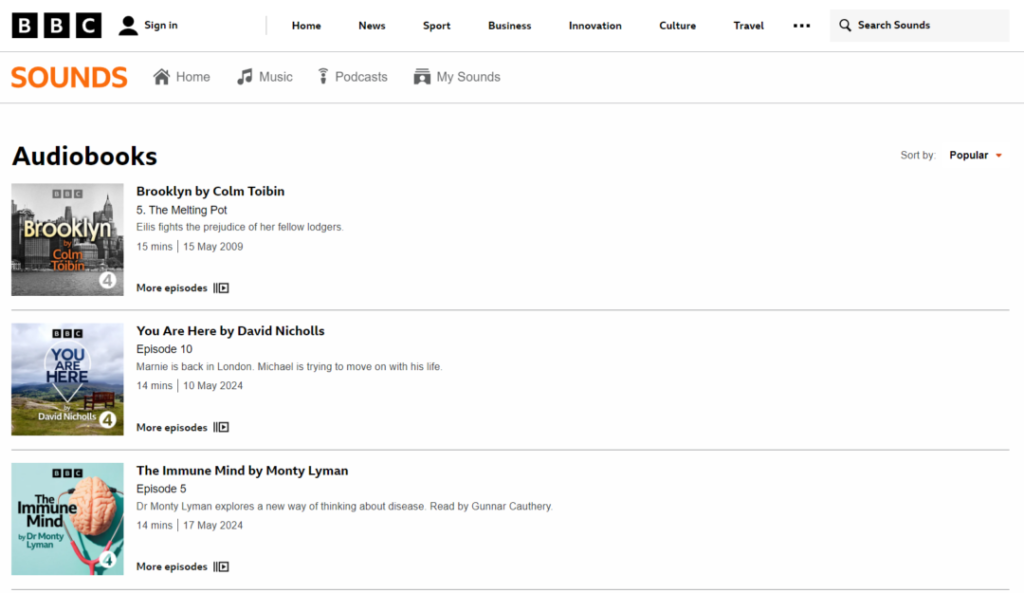This screenshot has width=1024, height=593.
Task: Open the You Are Here cover thumbnail
Action: tap(67, 379)
